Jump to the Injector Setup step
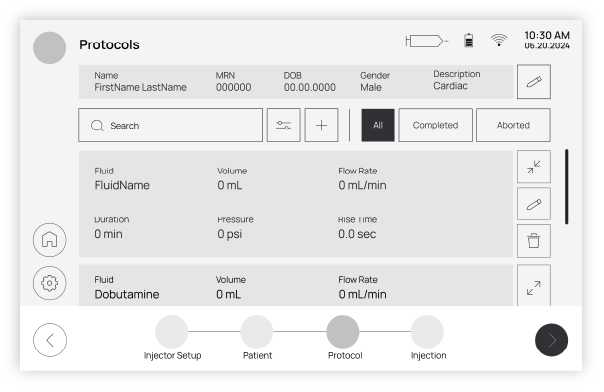 pos(172,332)
